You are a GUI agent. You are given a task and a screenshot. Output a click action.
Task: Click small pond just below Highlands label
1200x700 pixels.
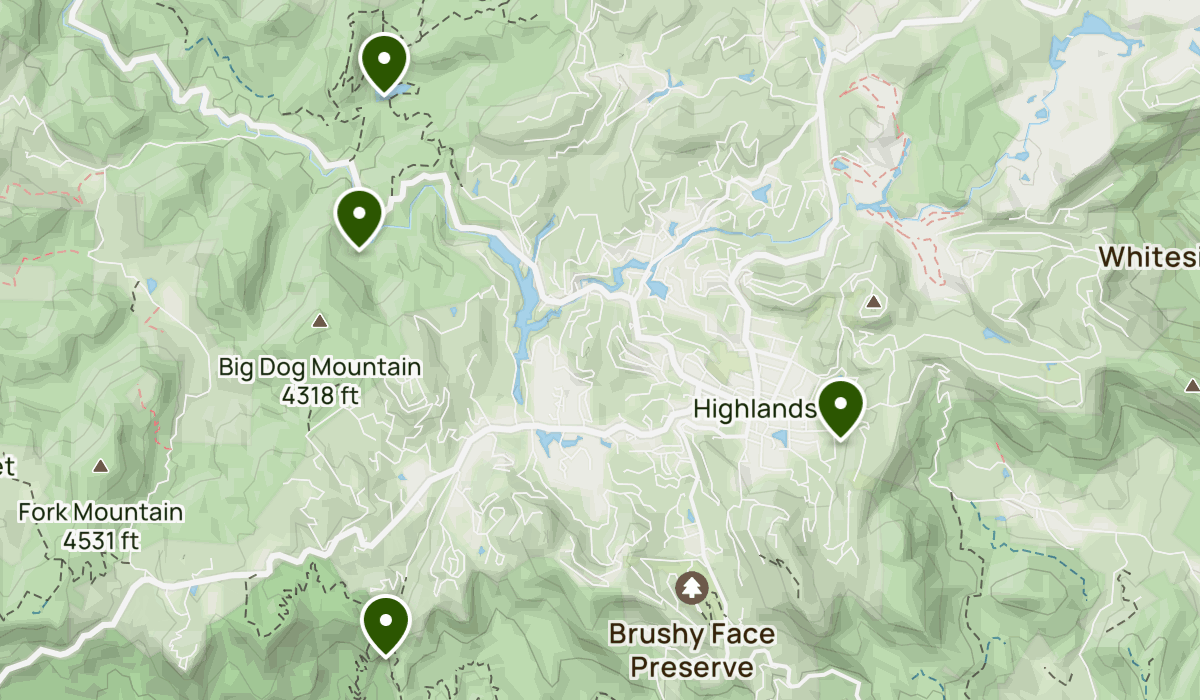(778, 438)
